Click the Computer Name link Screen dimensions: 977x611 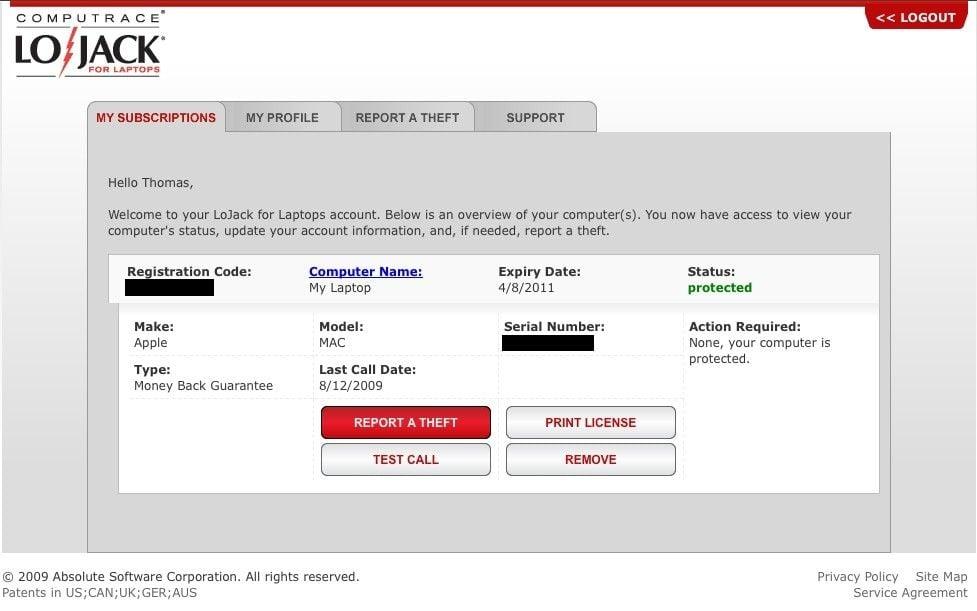(366, 272)
